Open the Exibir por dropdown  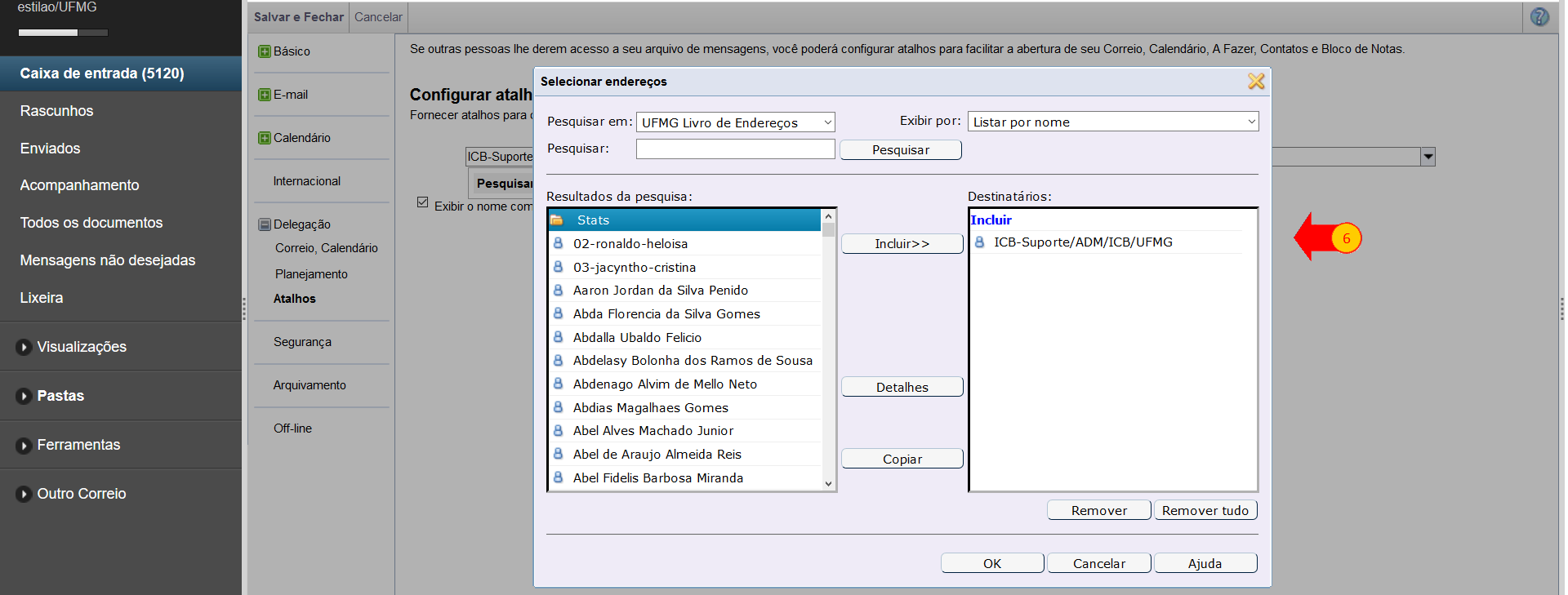(x=1112, y=122)
